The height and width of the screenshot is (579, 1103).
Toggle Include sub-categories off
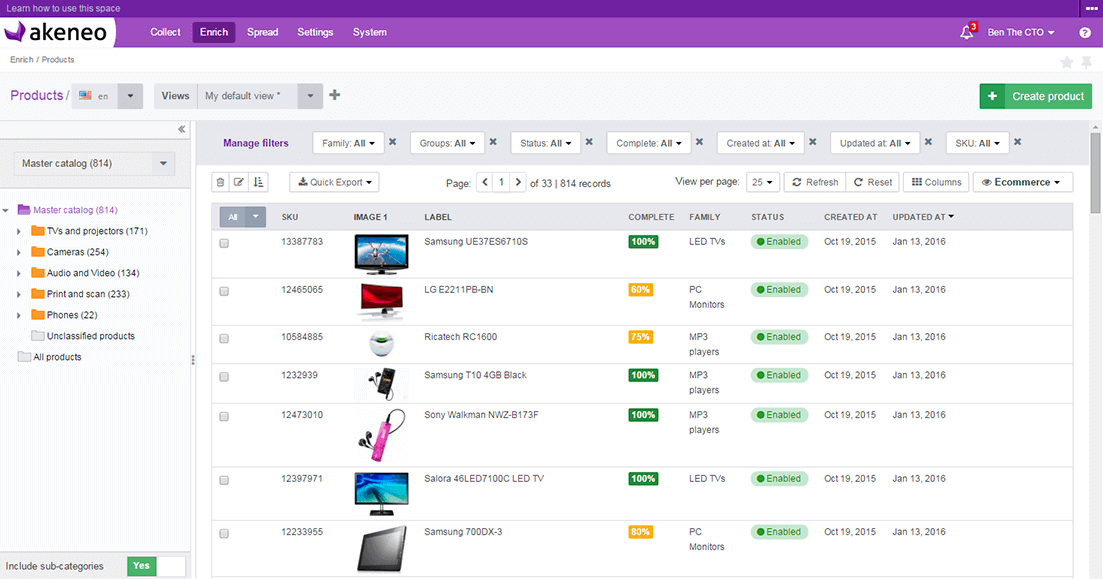pos(141,566)
